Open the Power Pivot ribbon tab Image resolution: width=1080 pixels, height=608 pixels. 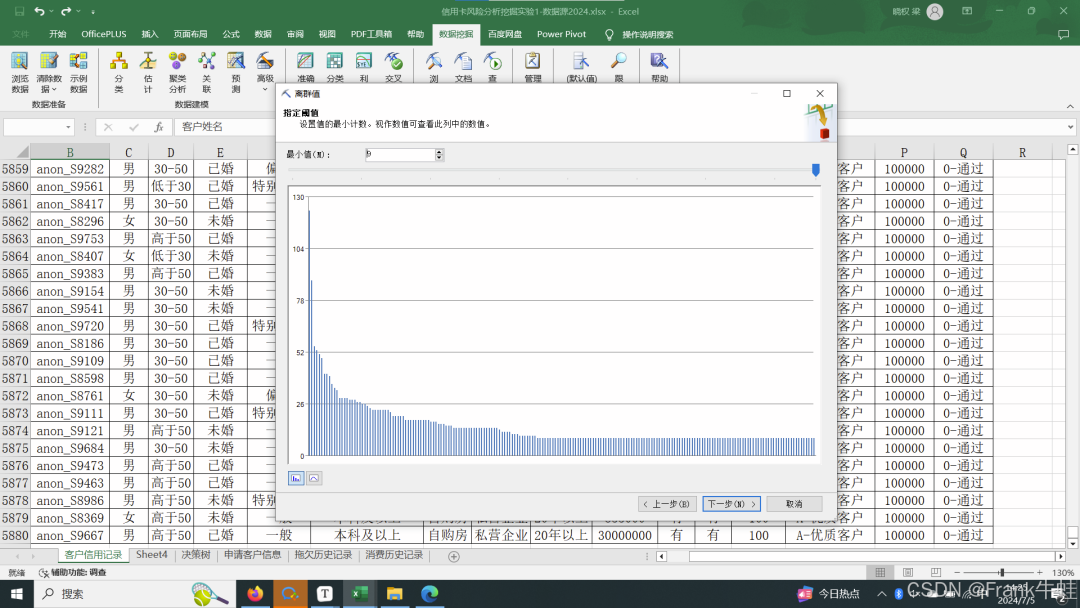pos(561,34)
